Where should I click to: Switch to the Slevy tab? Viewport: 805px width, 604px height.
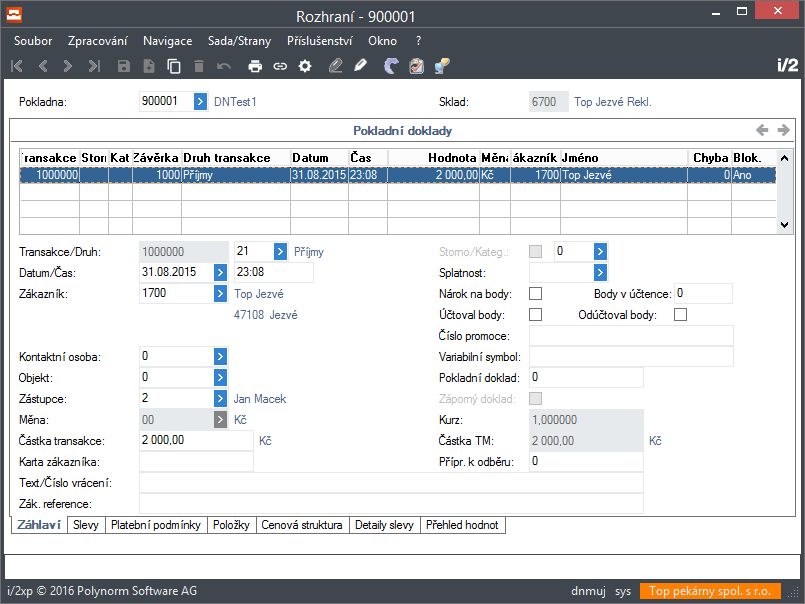pos(86,525)
